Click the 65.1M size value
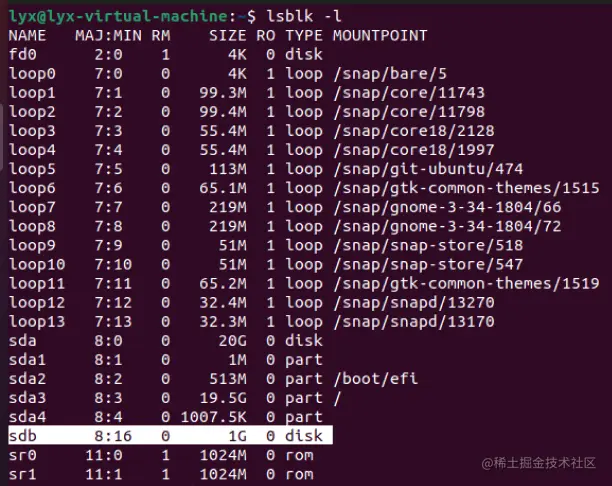 pyautogui.click(x=223, y=188)
